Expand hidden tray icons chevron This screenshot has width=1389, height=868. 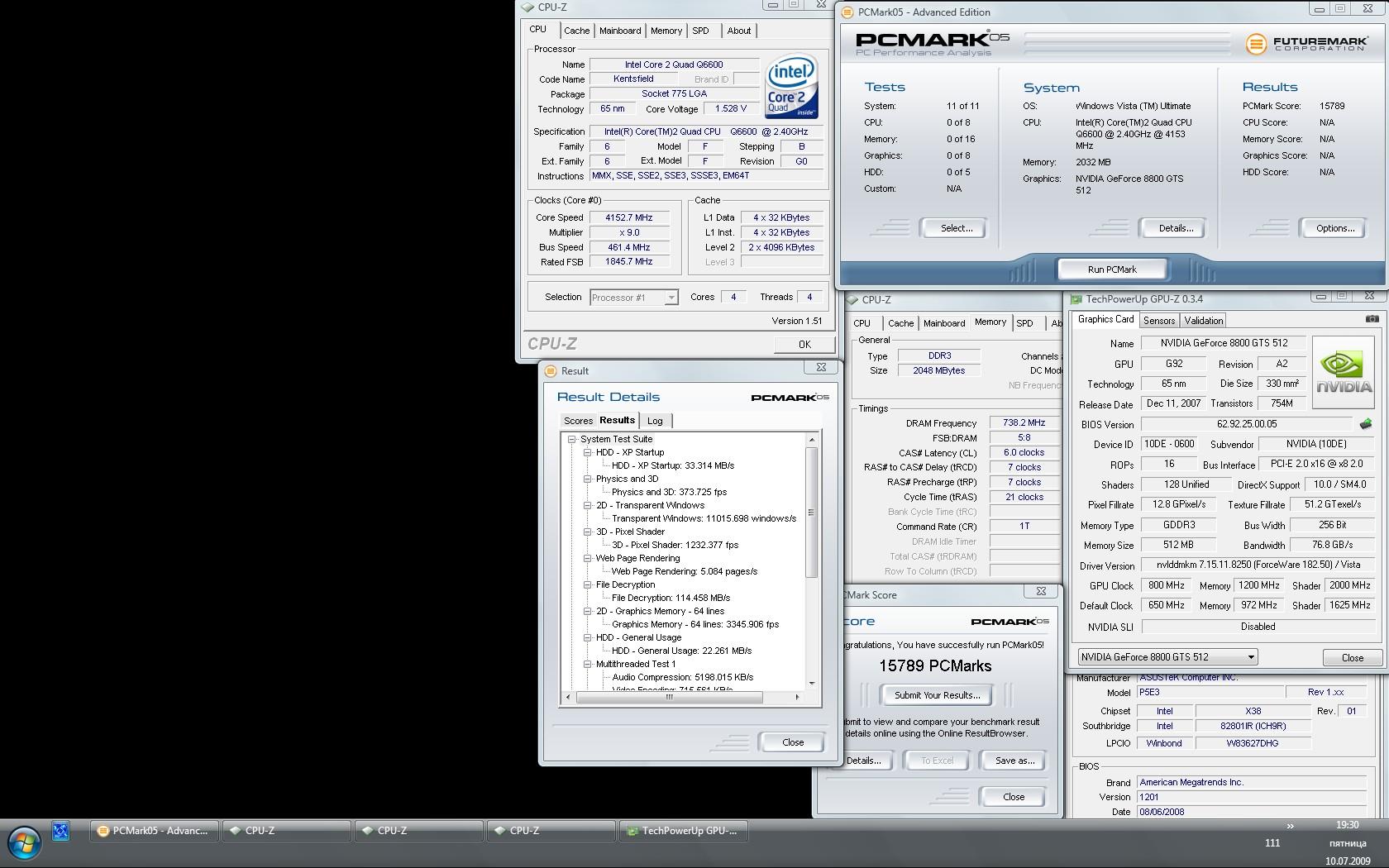pos(1290,826)
